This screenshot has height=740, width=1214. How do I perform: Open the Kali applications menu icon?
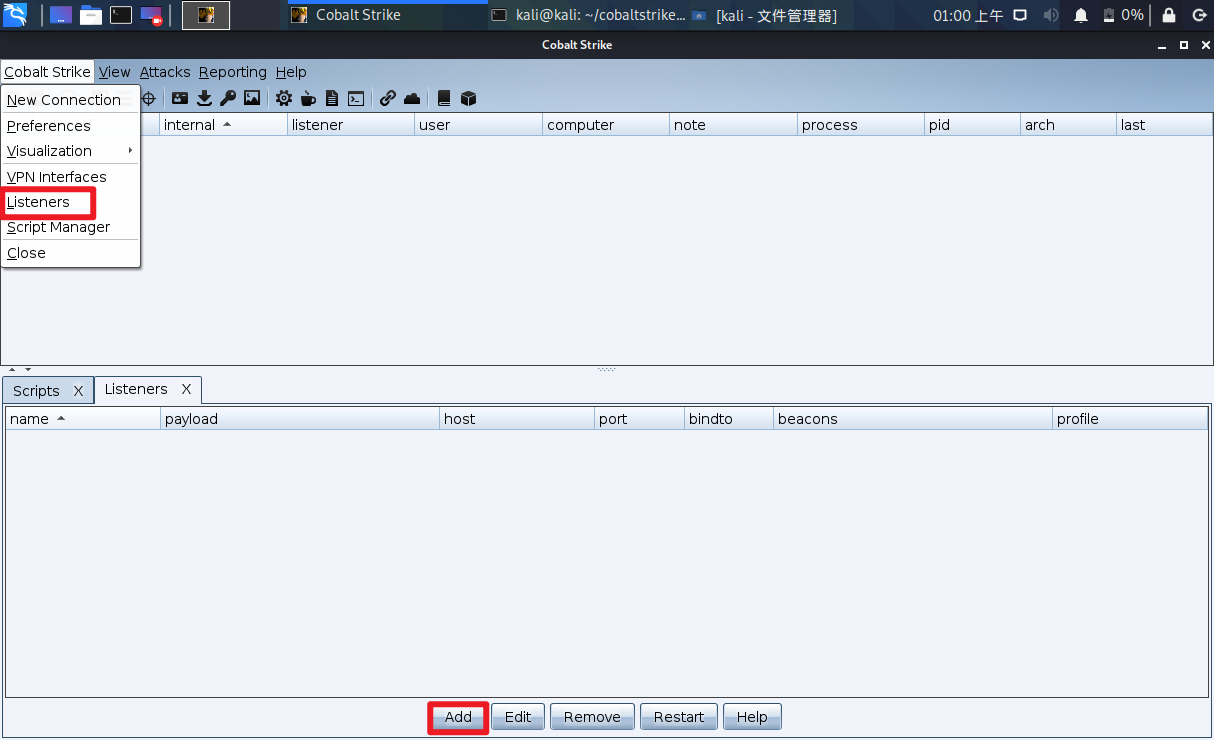click(15, 15)
